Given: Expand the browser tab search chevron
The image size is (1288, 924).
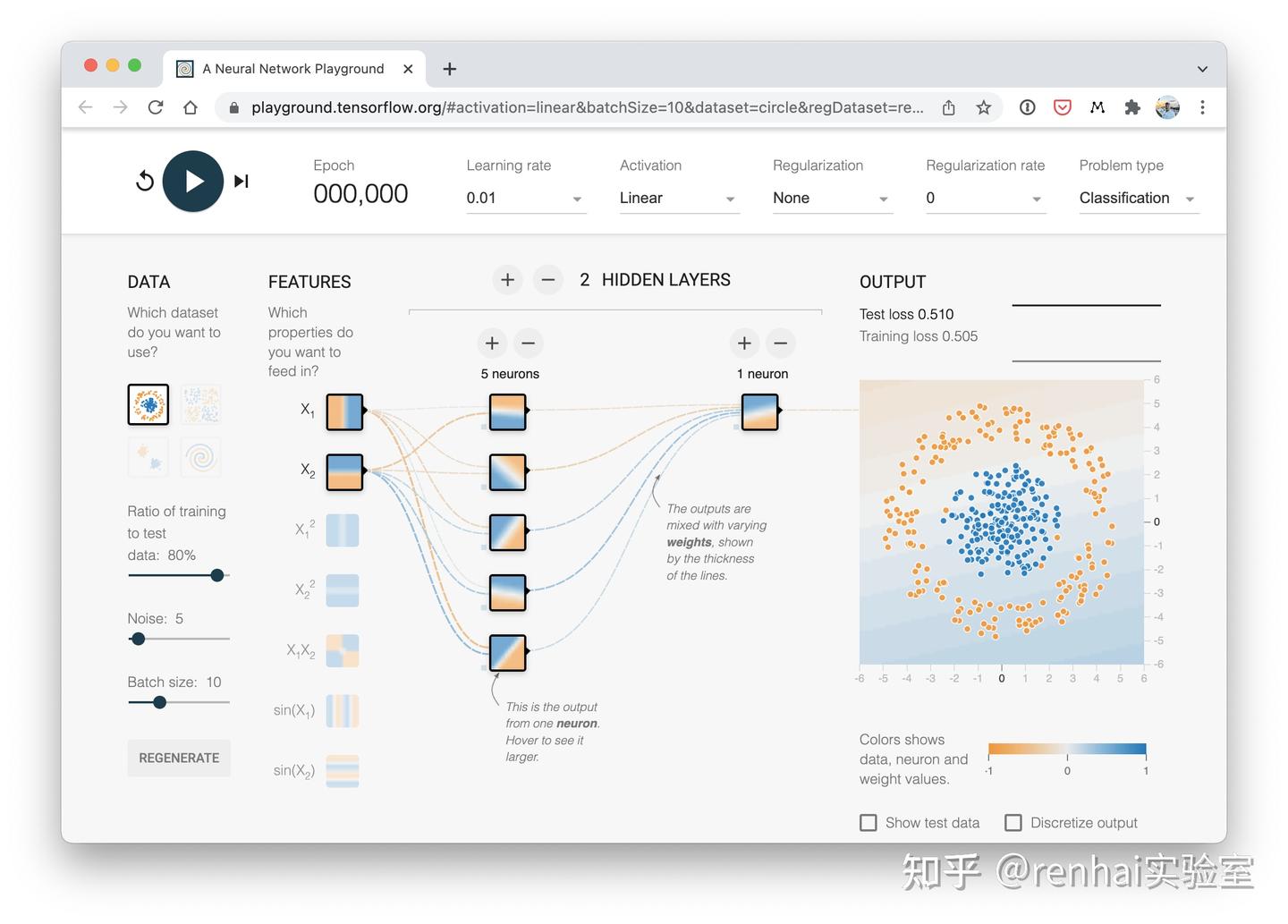Looking at the screenshot, I should click(x=1202, y=69).
